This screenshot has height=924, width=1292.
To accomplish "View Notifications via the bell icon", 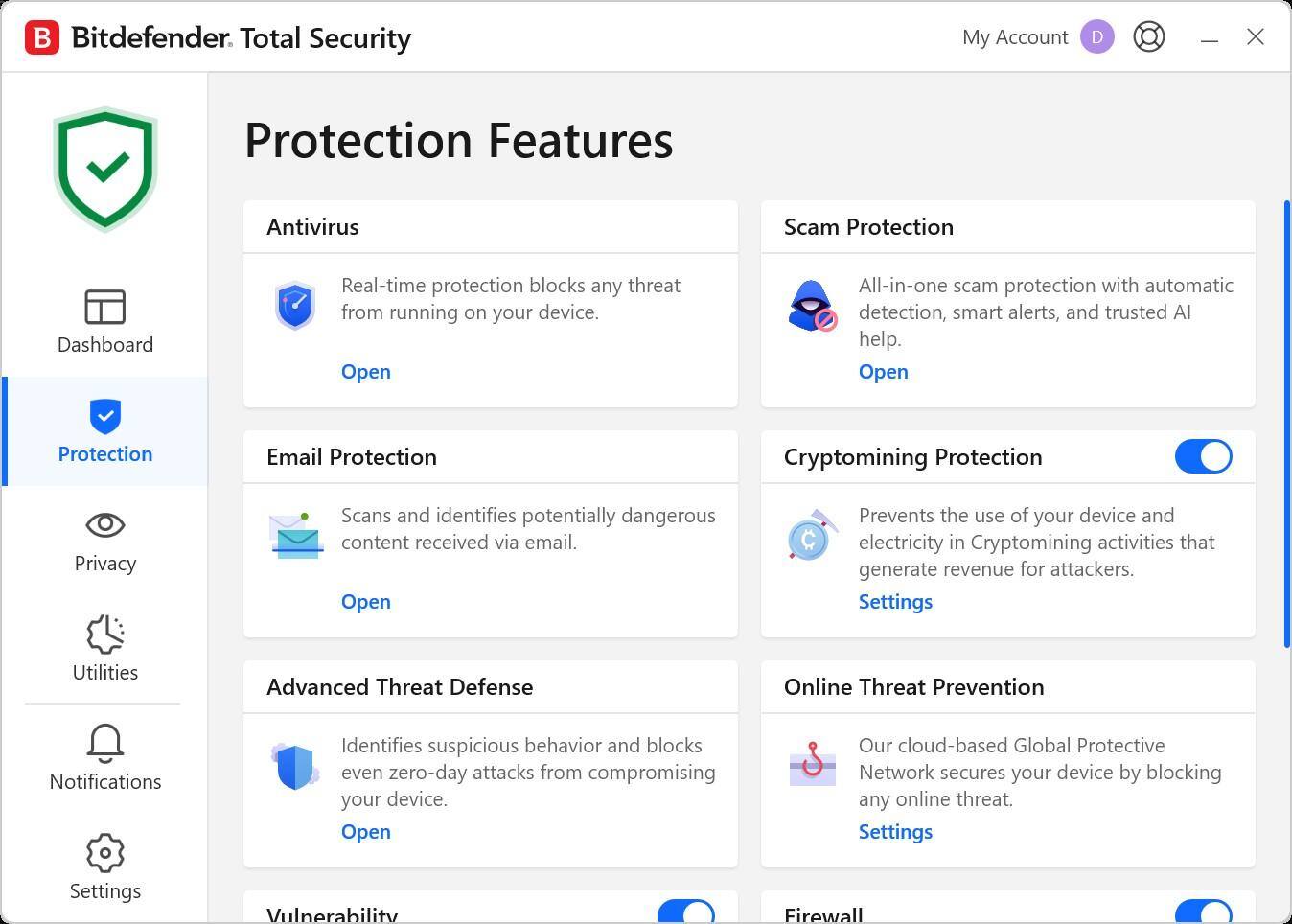I will [x=104, y=743].
